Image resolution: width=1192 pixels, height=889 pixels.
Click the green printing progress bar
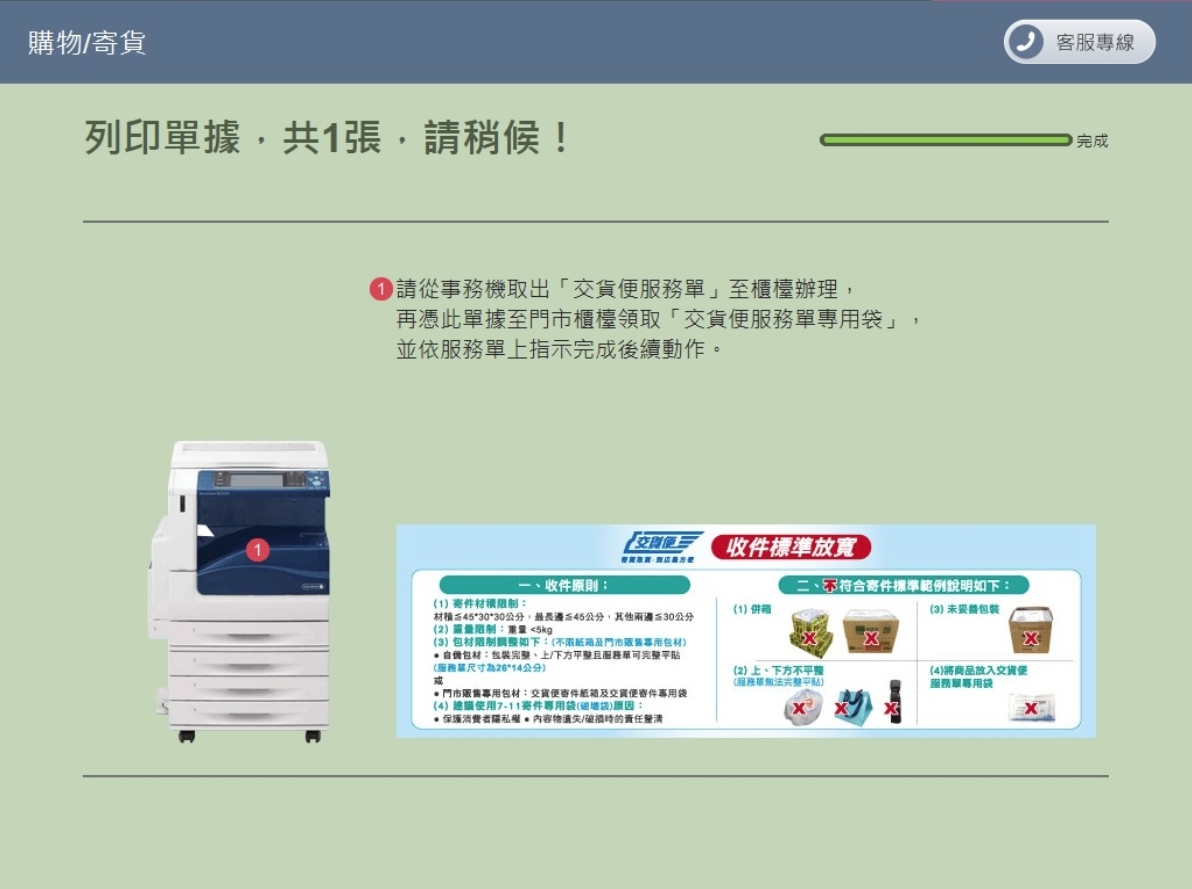coord(945,140)
